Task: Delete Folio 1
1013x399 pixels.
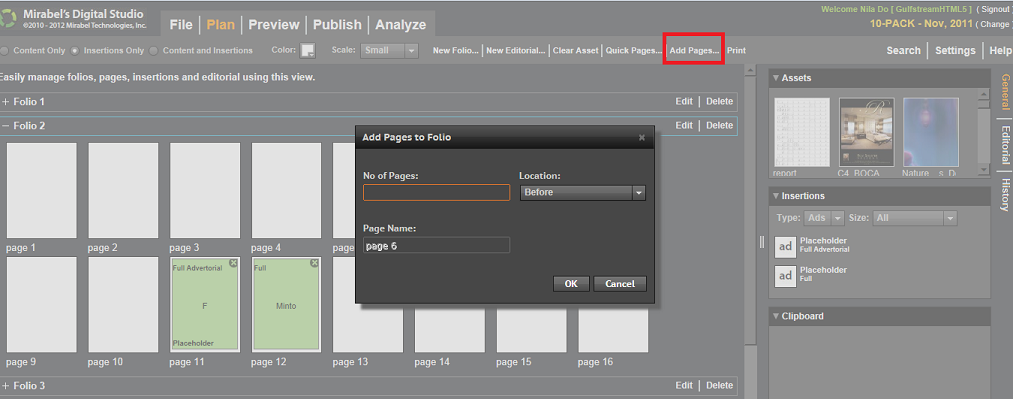Action: point(720,101)
